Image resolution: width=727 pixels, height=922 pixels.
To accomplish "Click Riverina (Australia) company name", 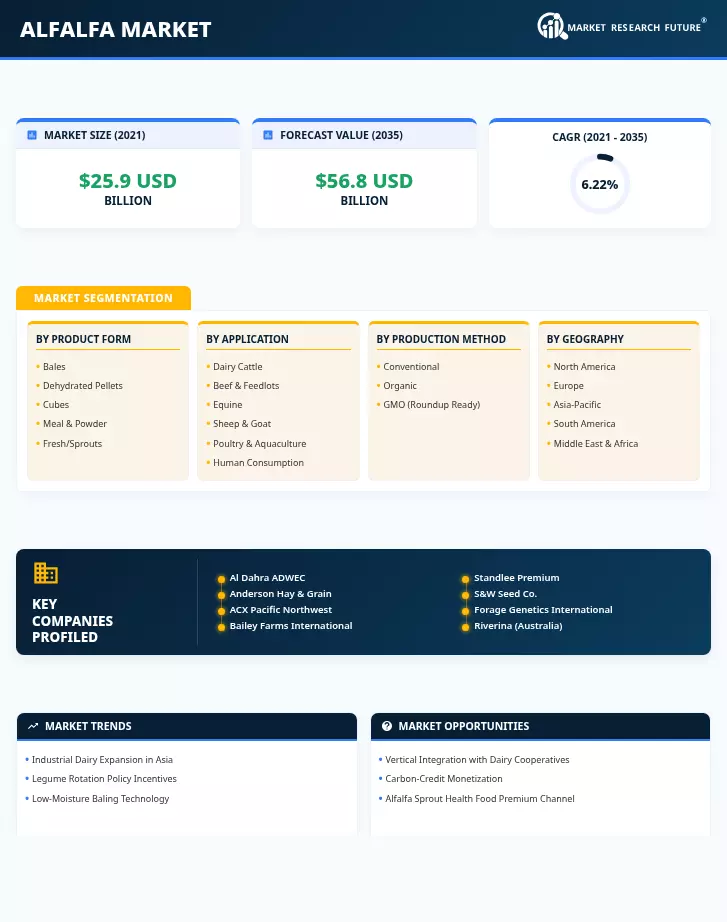I will (518, 626).
